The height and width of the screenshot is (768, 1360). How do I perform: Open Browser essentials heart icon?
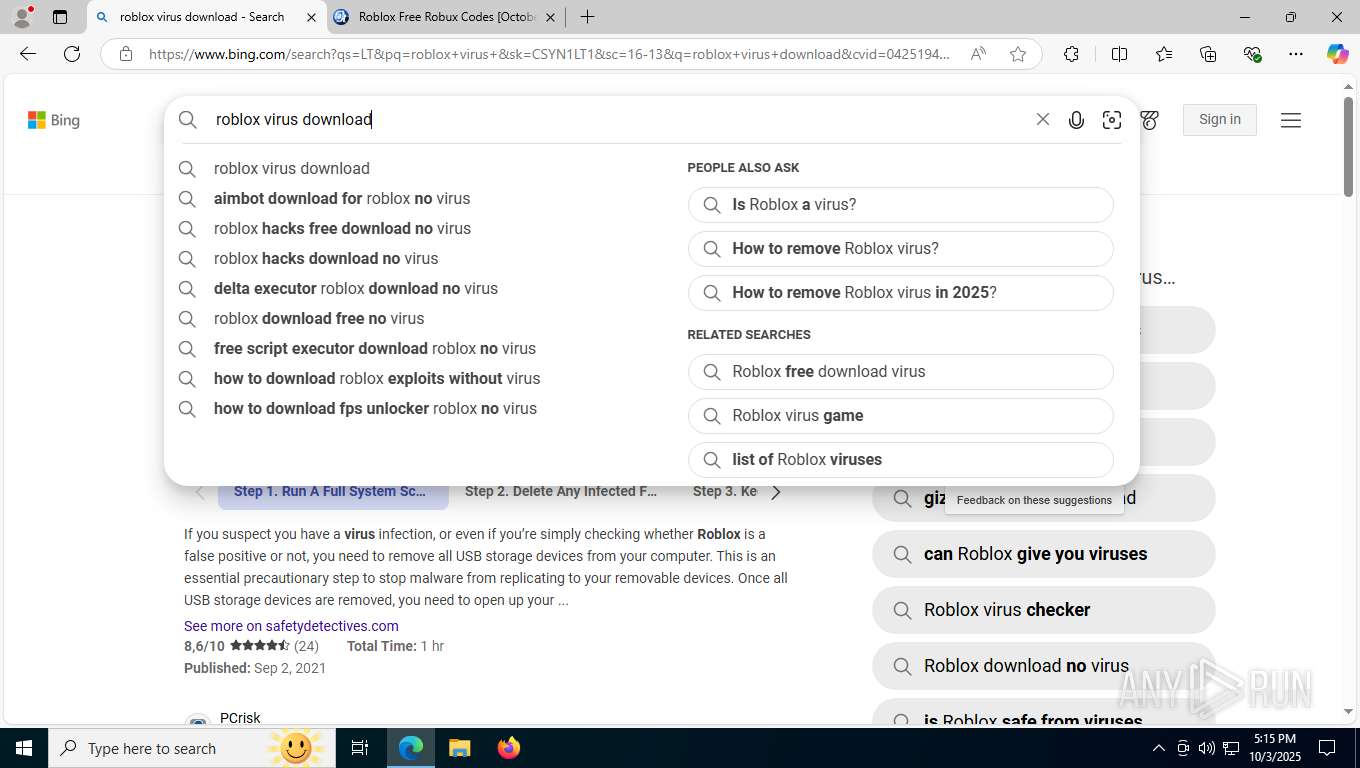coord(1252,54)
